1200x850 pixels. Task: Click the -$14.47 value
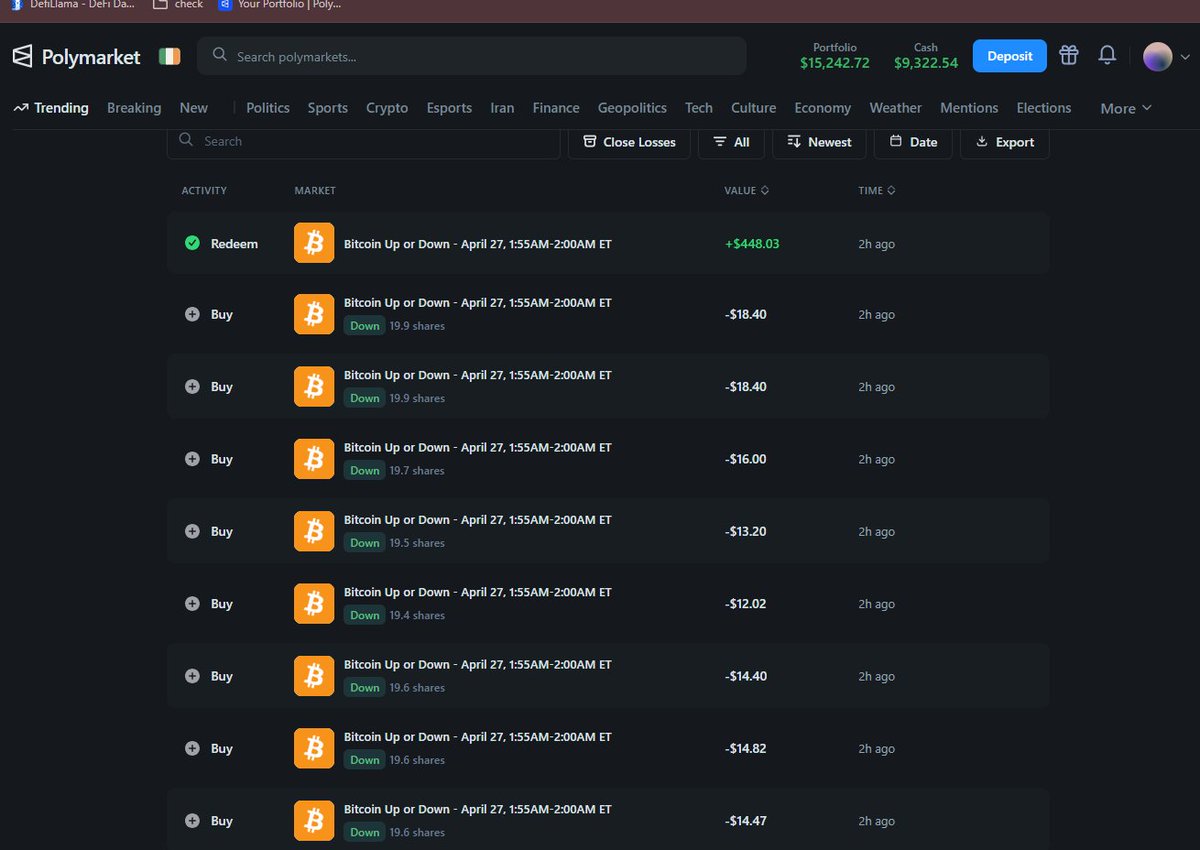click(745, 820)
